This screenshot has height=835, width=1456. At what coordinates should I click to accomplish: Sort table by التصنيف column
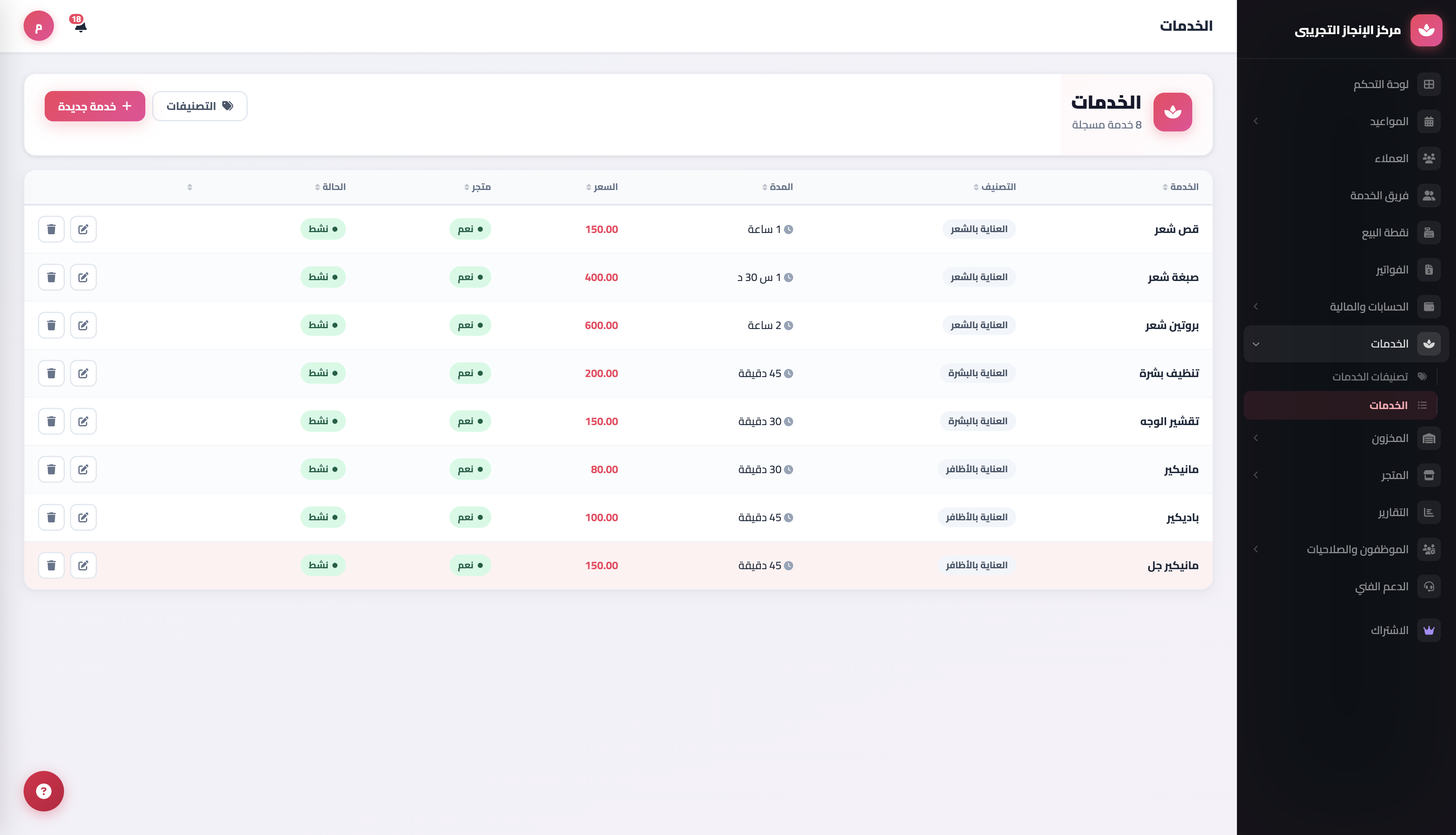coord(994,187)
